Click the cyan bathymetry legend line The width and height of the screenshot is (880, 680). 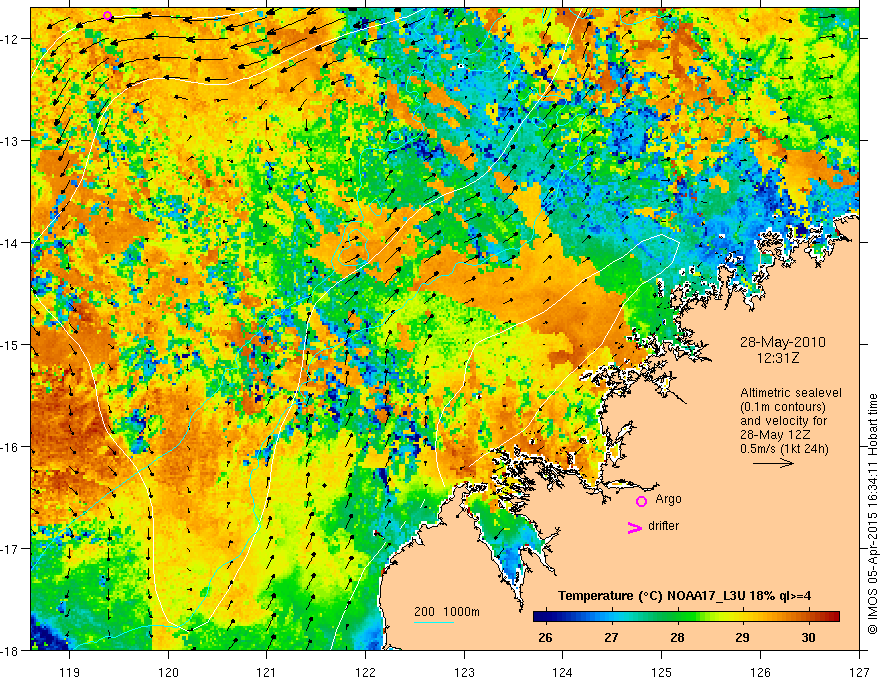(x=434, y=622)
